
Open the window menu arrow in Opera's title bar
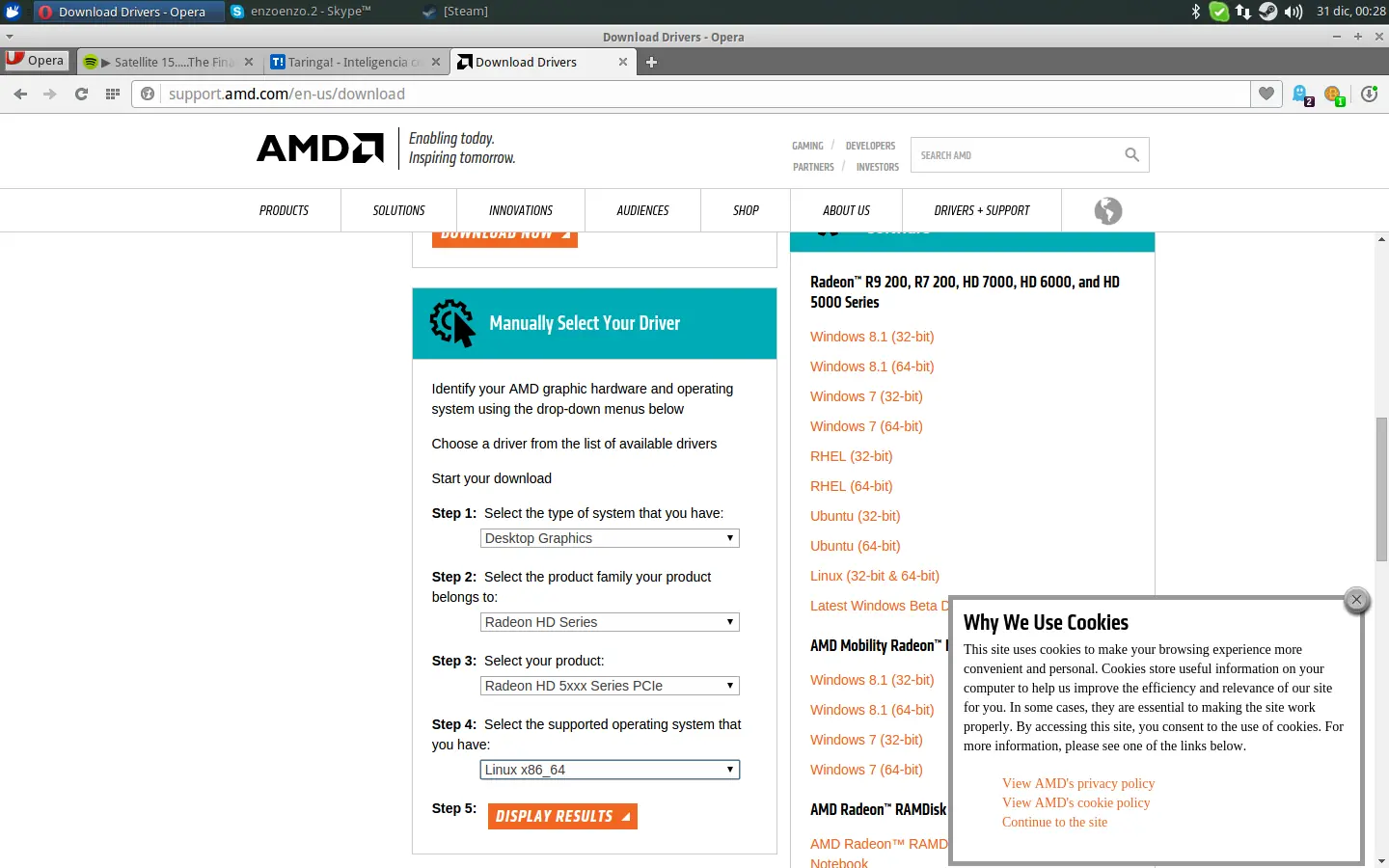click(x=10, y=37)
